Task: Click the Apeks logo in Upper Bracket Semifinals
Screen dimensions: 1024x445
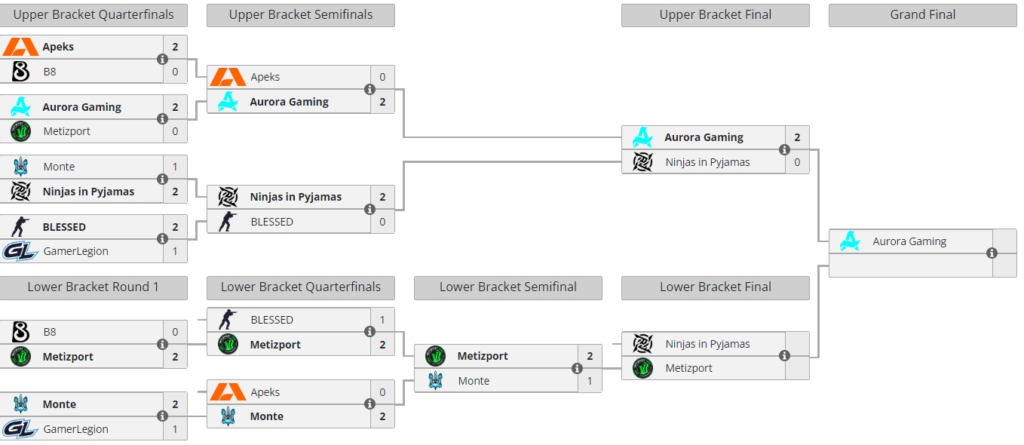Action: tap(227, 77)
